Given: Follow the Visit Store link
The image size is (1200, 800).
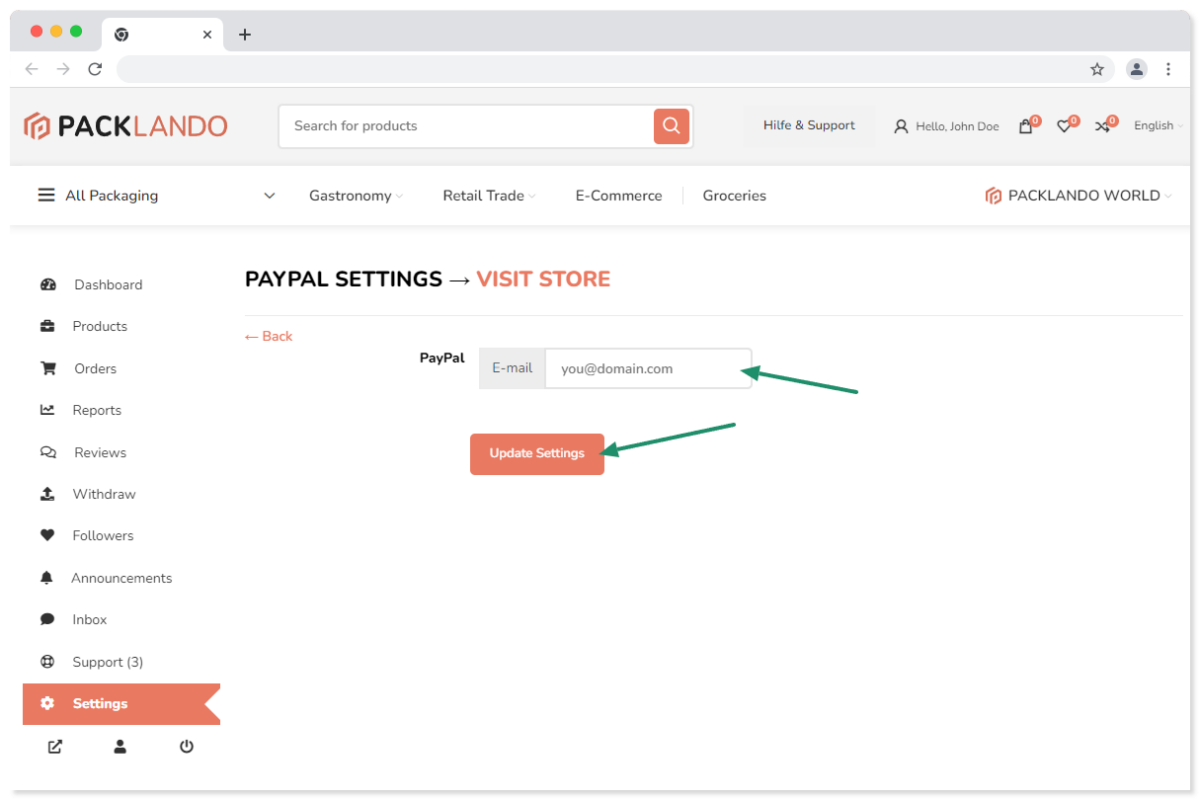Looking at the screenshot, I should click(x=543, y=279).
